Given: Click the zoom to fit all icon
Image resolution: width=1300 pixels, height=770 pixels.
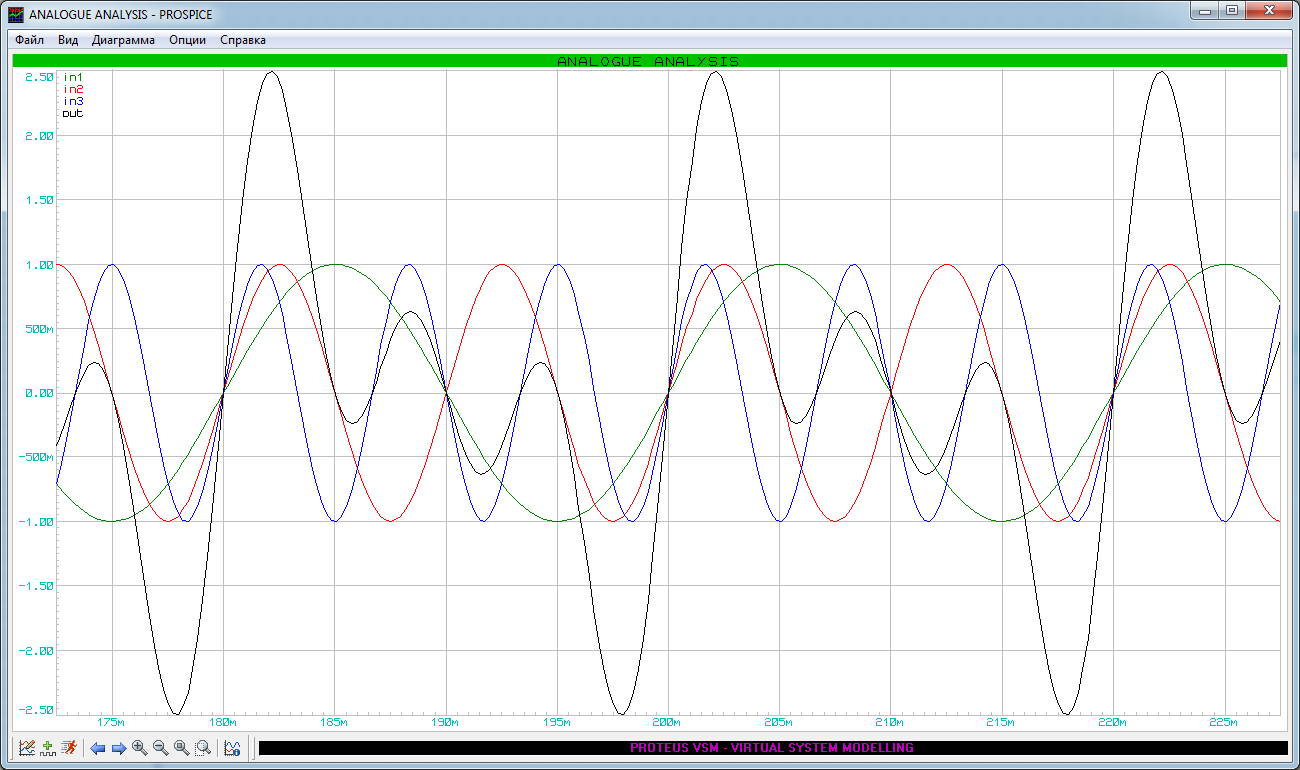Looking at the screenshot, I should 181,747.
